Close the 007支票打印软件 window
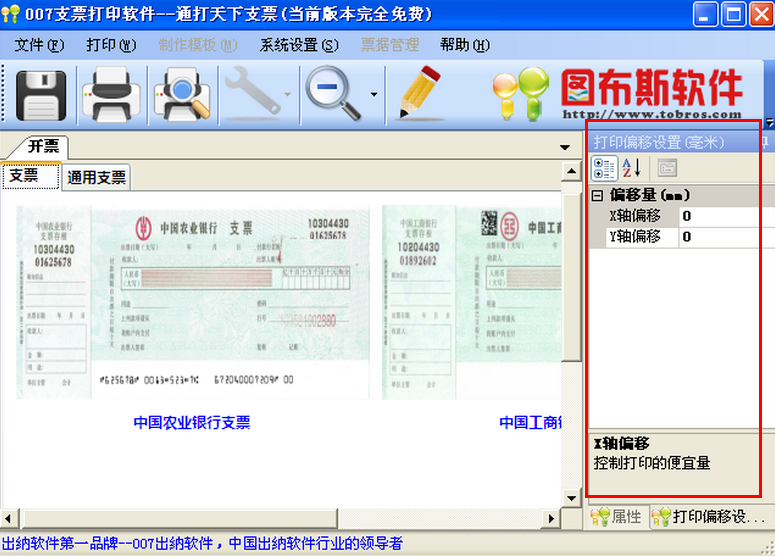This screenshot has width=775, height=556. click(x=762, y=14)
